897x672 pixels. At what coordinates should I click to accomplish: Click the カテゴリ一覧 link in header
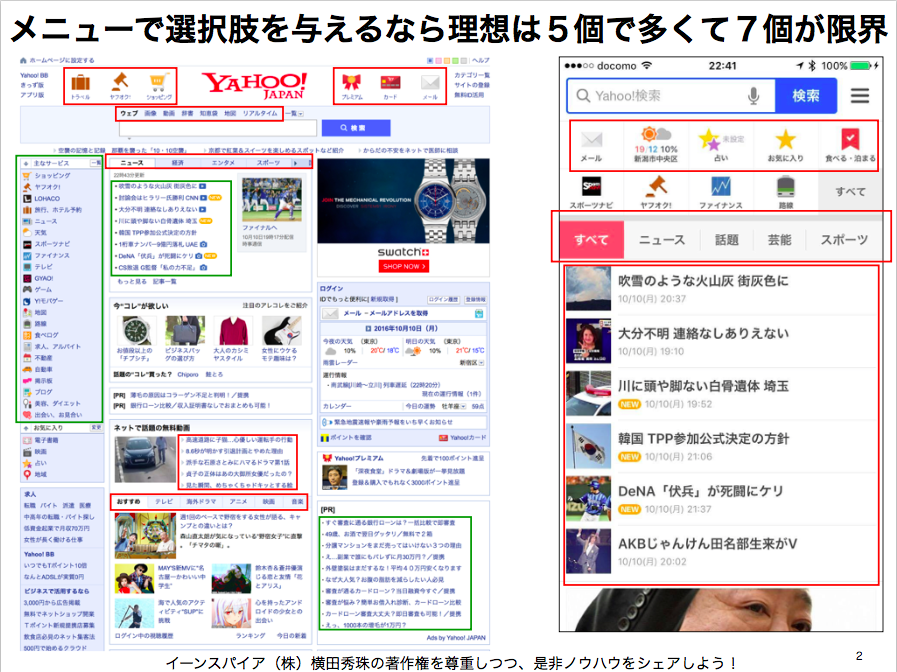(472, 75)
